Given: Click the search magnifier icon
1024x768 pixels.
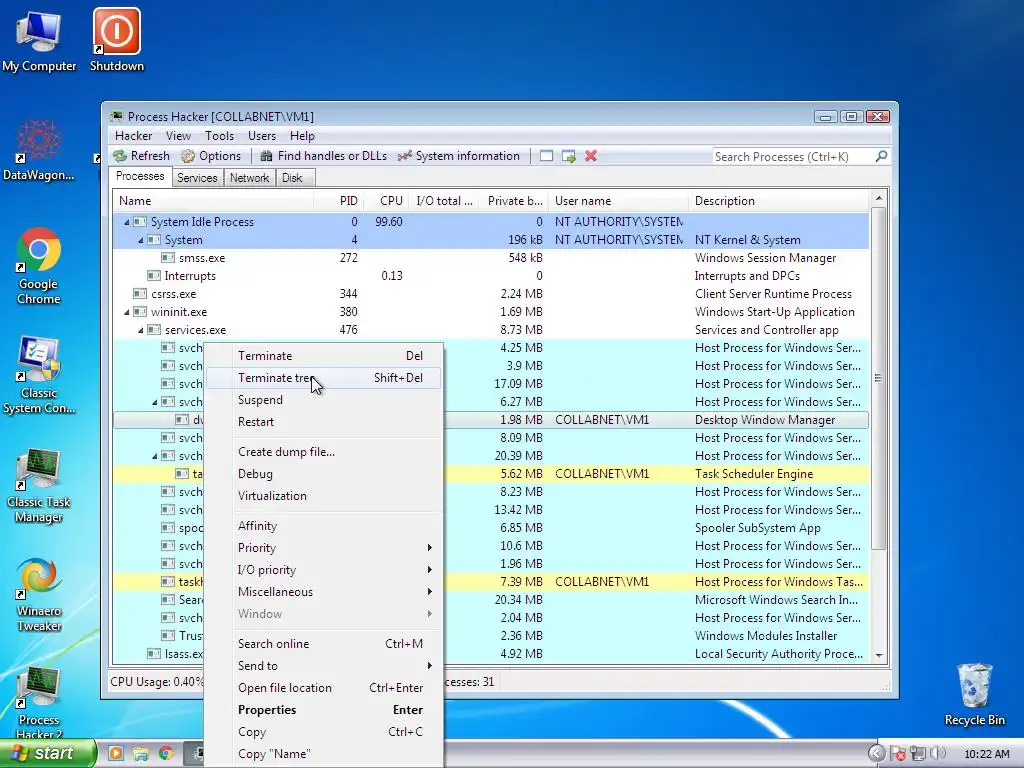Looking at the screenshot, I should [x=881, y=156].
